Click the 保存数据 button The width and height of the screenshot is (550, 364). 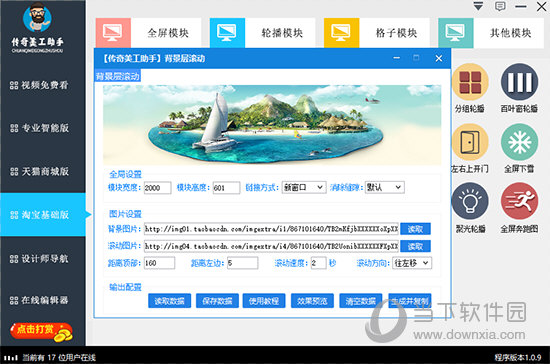pos(217,301)
